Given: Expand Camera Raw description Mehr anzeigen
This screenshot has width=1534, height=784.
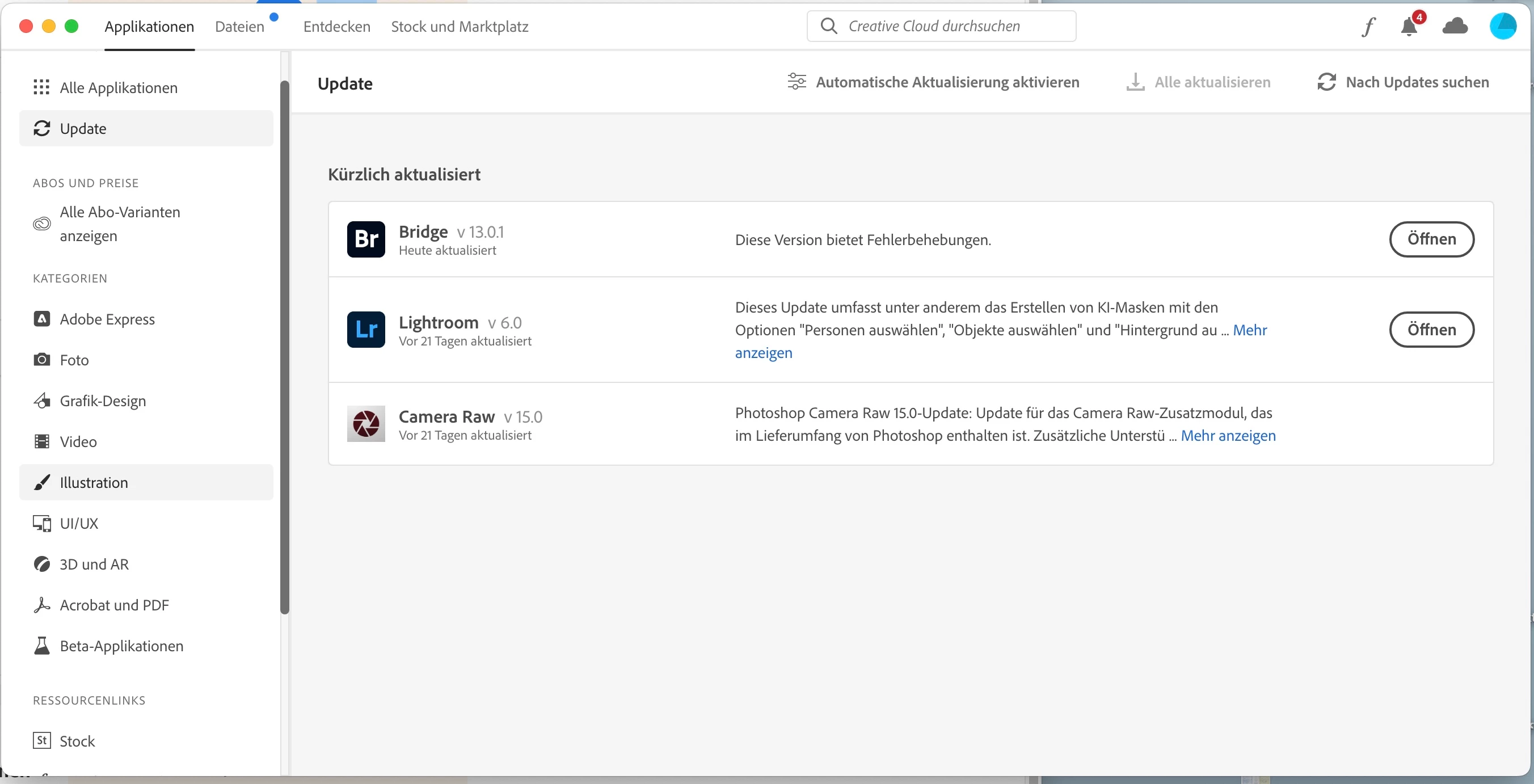Looking at the screenshot, I should point(1228,436).
